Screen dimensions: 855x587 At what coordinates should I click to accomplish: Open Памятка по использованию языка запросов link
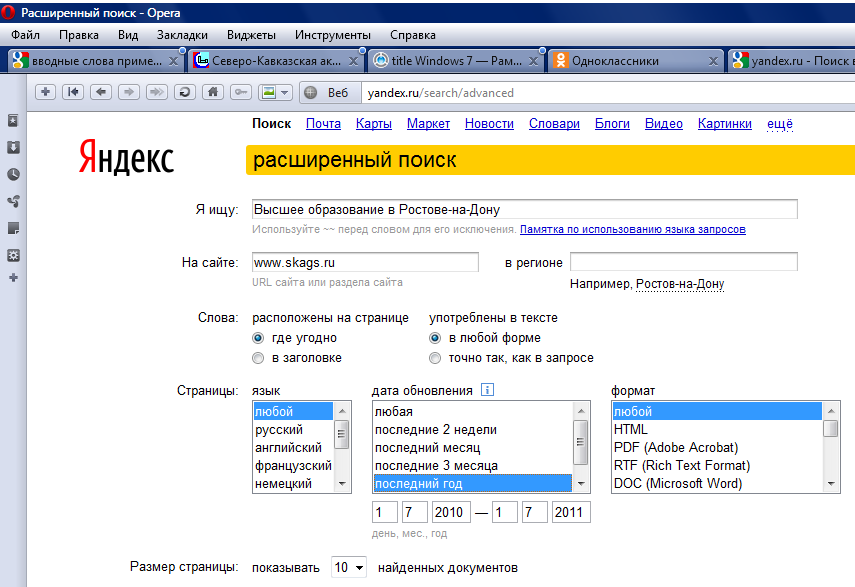[x=633, y=229]
